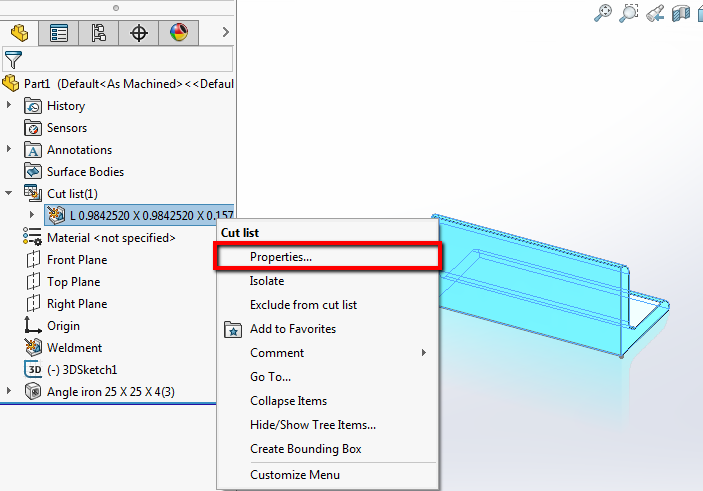Click the Origin icon

tap(32, 325)
